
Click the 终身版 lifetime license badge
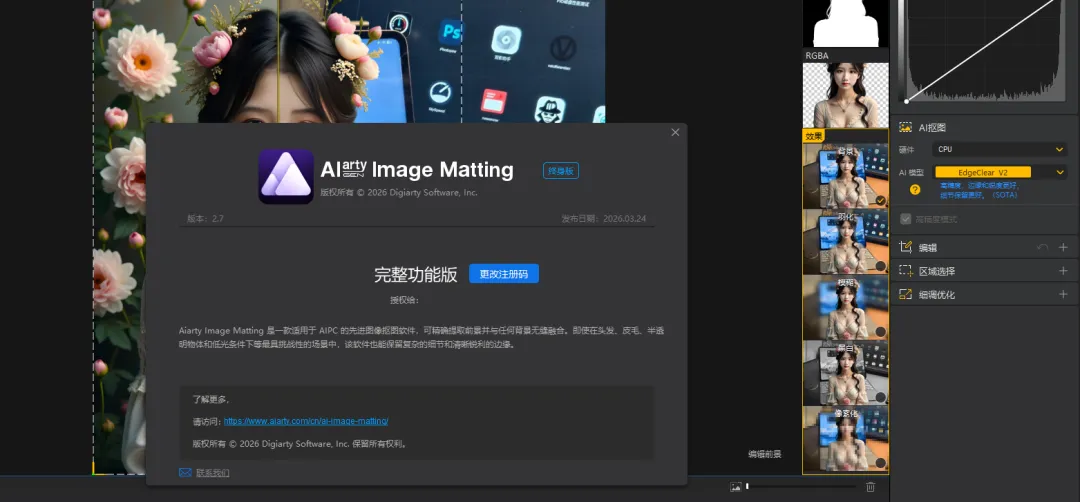pyautogui.click(x=561, y=171)
